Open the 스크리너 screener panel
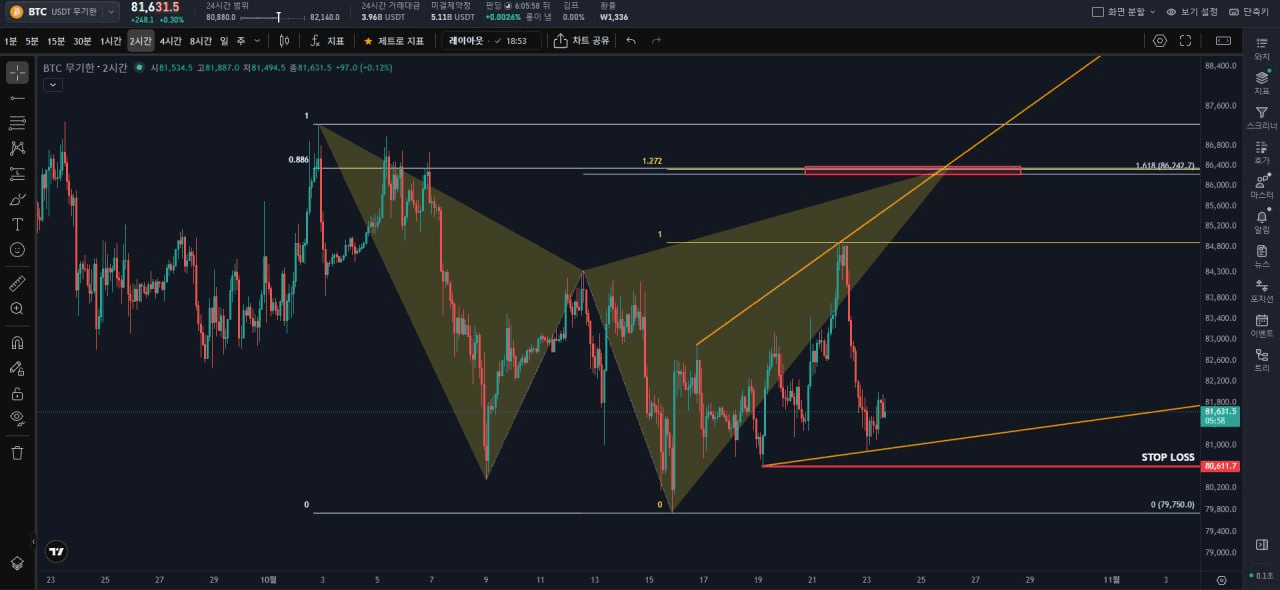The width and height of the screenshot is (1280, 590). [x=1262, y=118]
